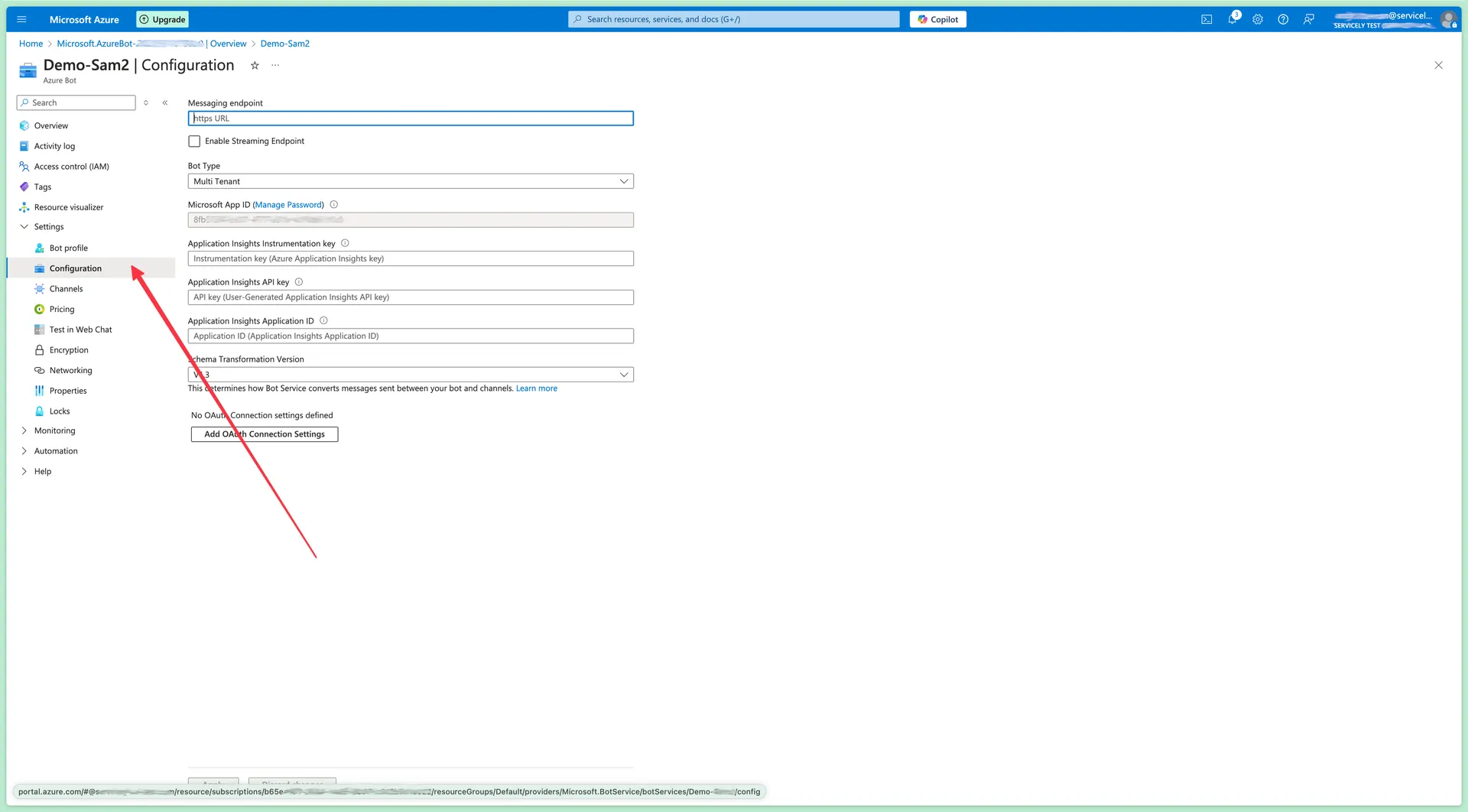Close the Configuration blade

pyautogui.click(x=1438, y=66)
